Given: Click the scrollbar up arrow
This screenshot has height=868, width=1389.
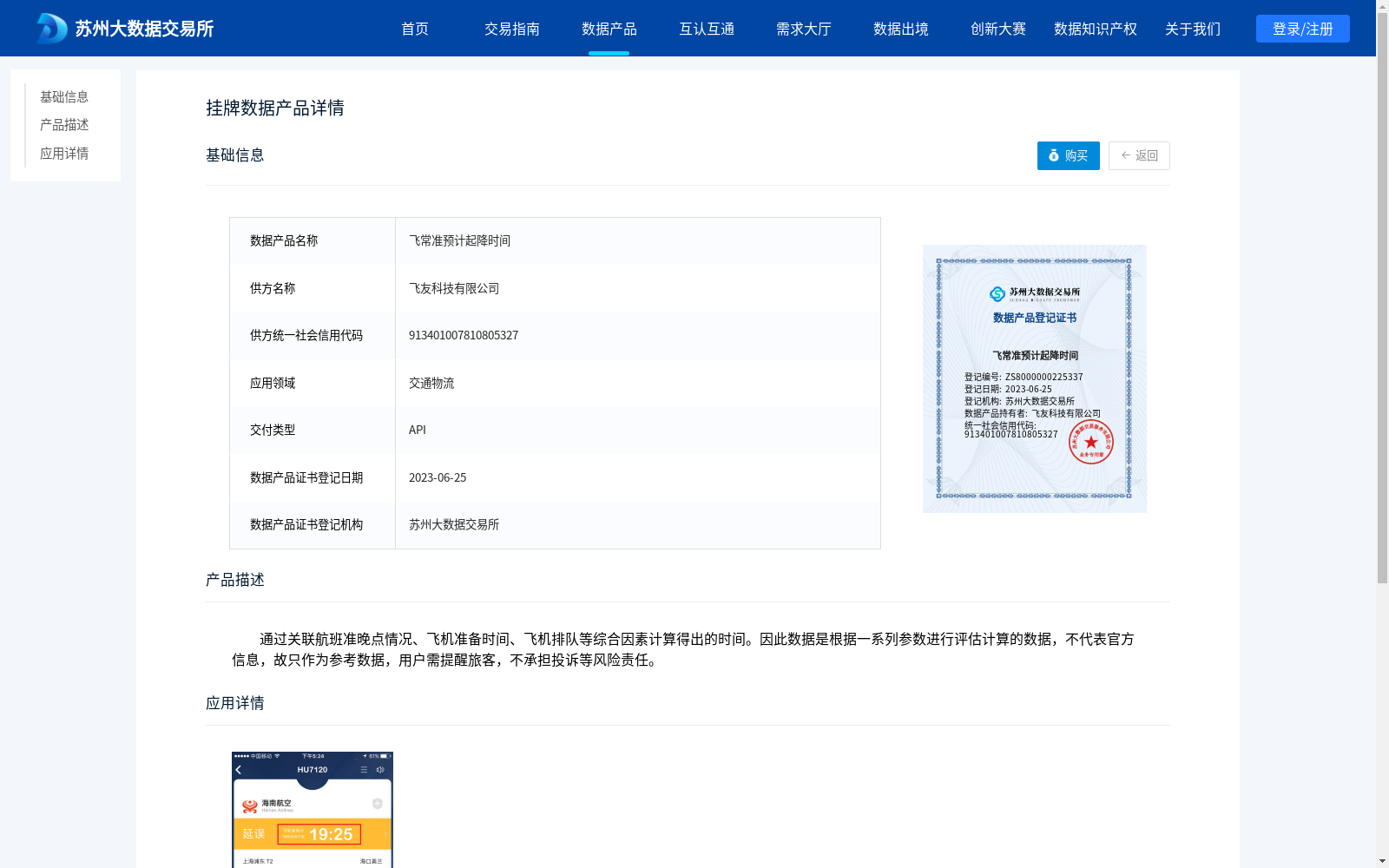Looking at the screenshot, I should 1382,6.
